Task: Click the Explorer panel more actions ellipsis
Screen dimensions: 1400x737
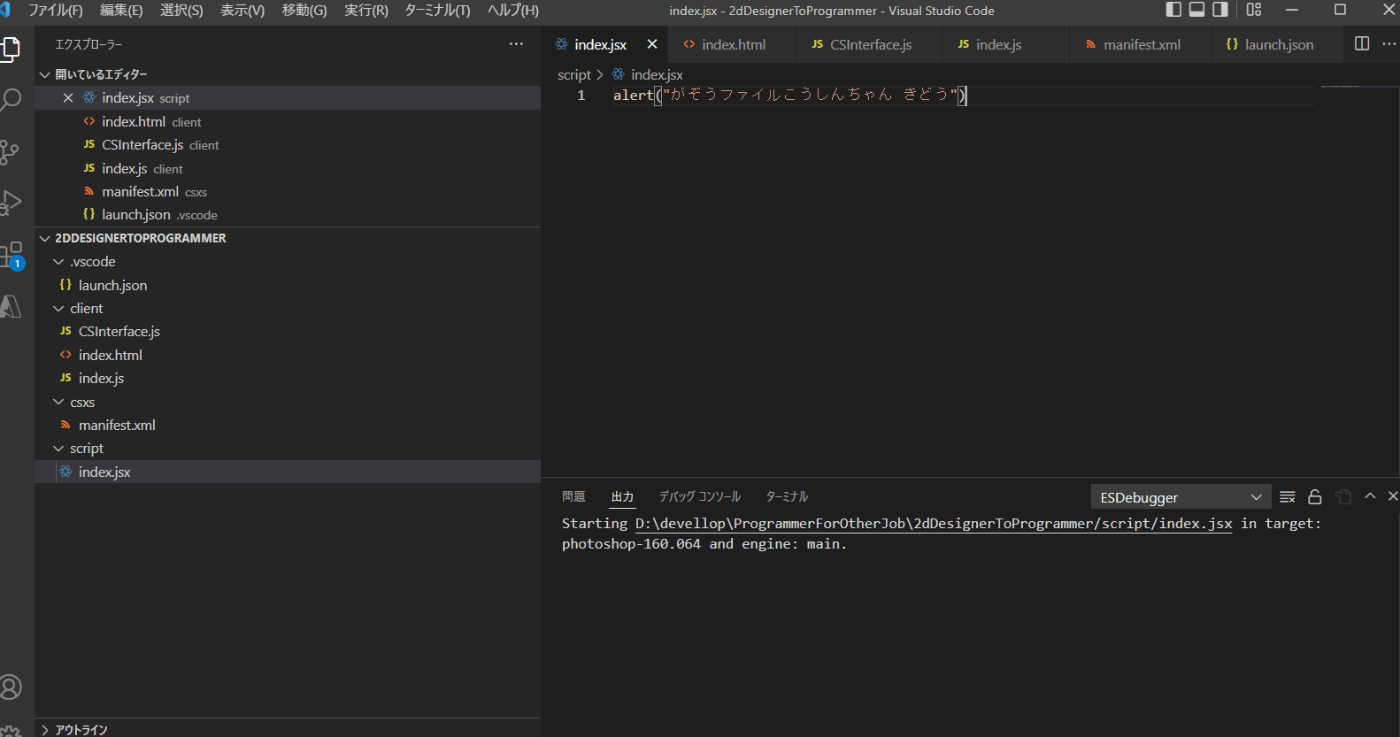Action: click(x=516, y=44)
